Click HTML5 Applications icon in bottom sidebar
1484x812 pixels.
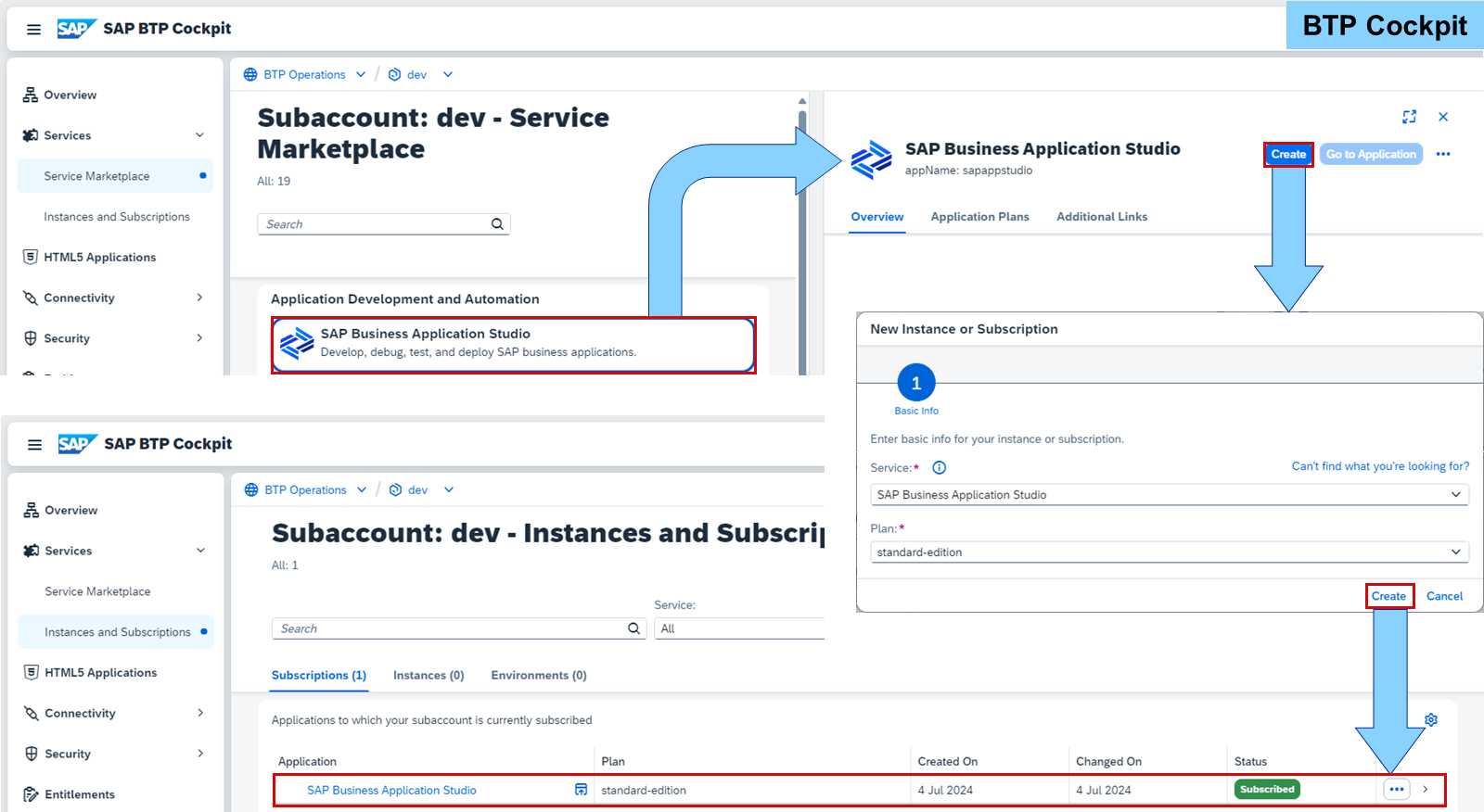click(x=32, y=672)
